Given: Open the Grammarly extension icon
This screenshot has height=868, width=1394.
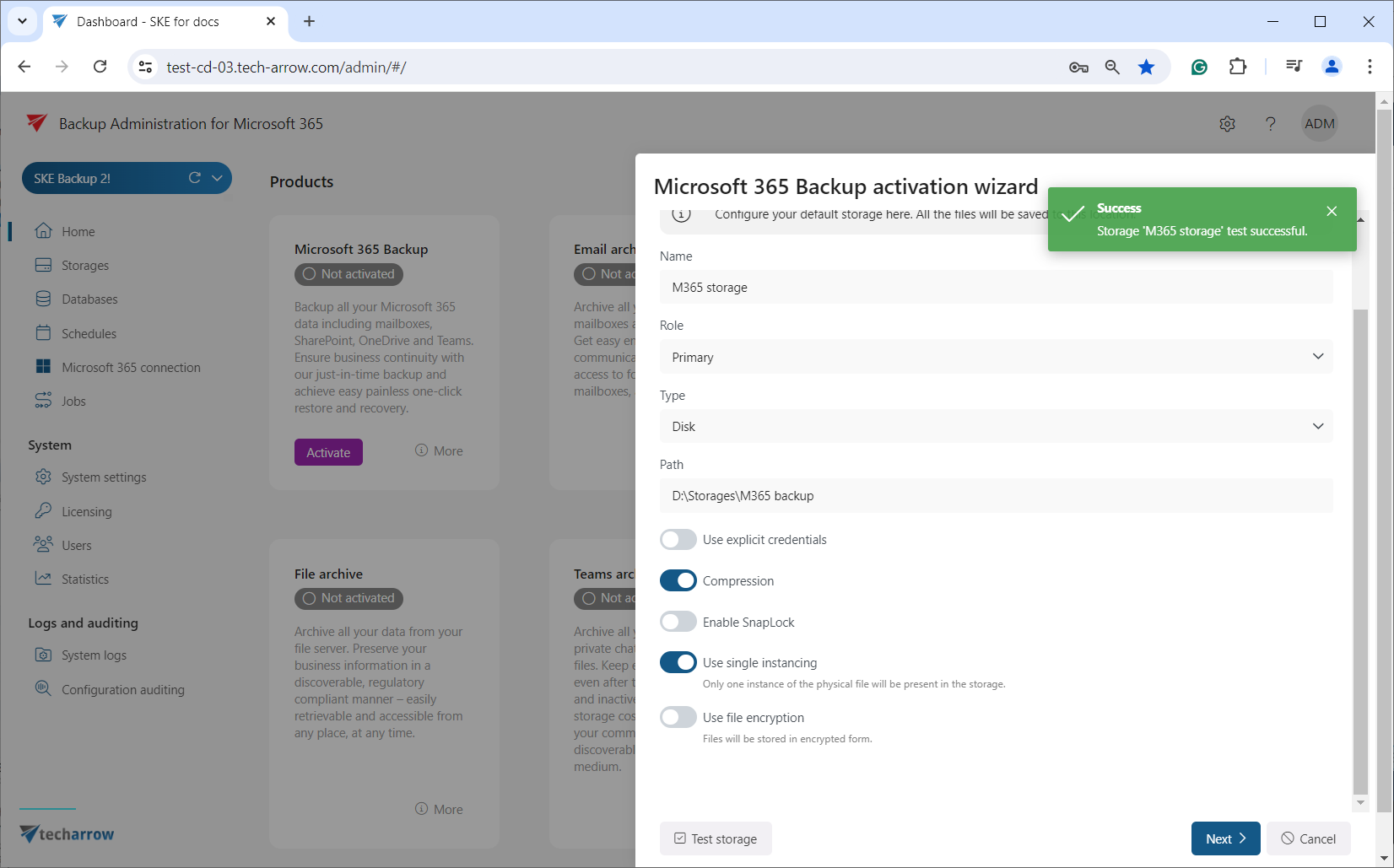Looking at the screenshot, I should 1198,67.
